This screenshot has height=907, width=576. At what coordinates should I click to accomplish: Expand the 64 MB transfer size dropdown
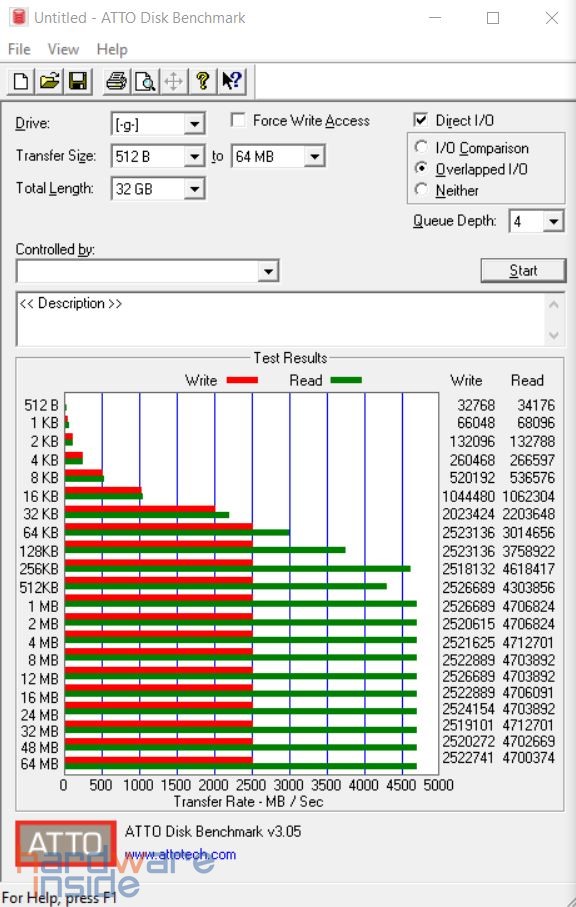click(x=315, y=156)
